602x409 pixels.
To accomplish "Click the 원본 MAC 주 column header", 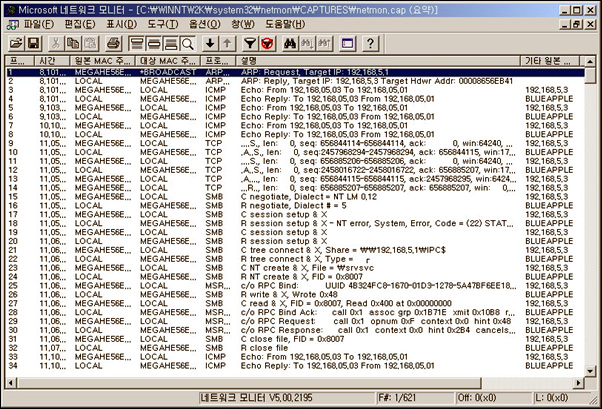I will click(102, 61).
